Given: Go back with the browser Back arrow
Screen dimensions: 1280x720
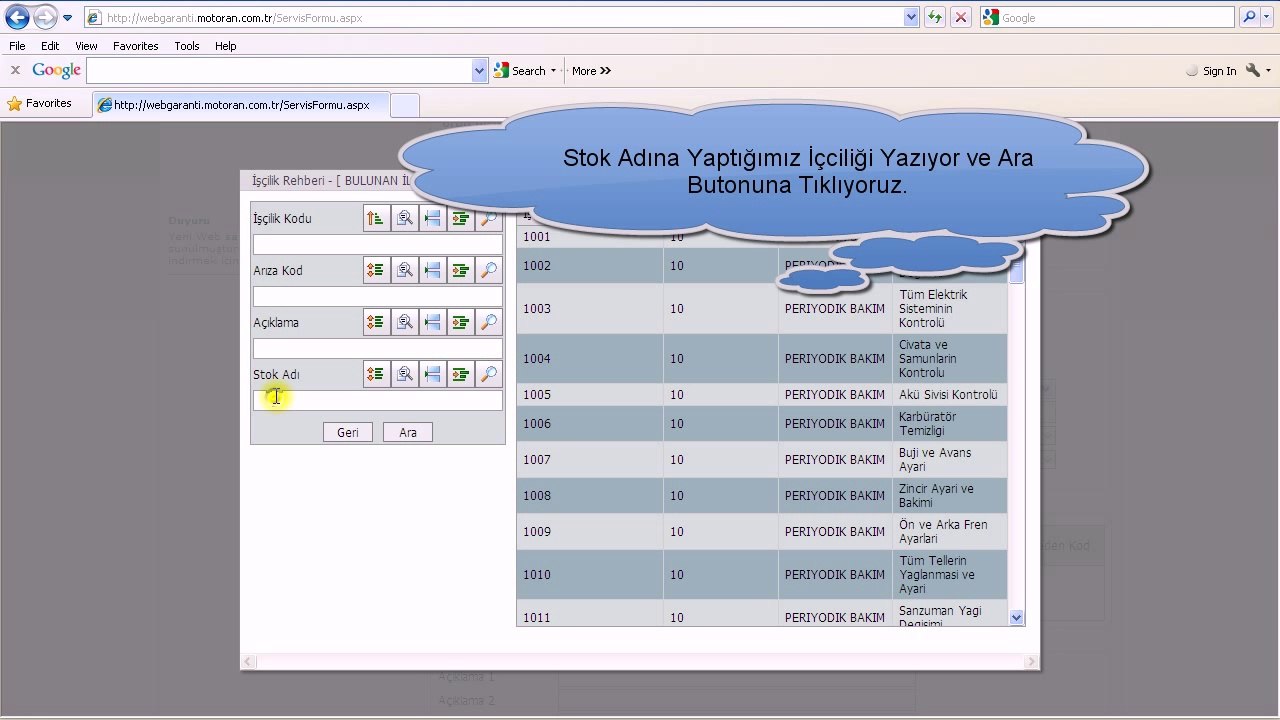Looking at the screenshot, I should point(17,17).
